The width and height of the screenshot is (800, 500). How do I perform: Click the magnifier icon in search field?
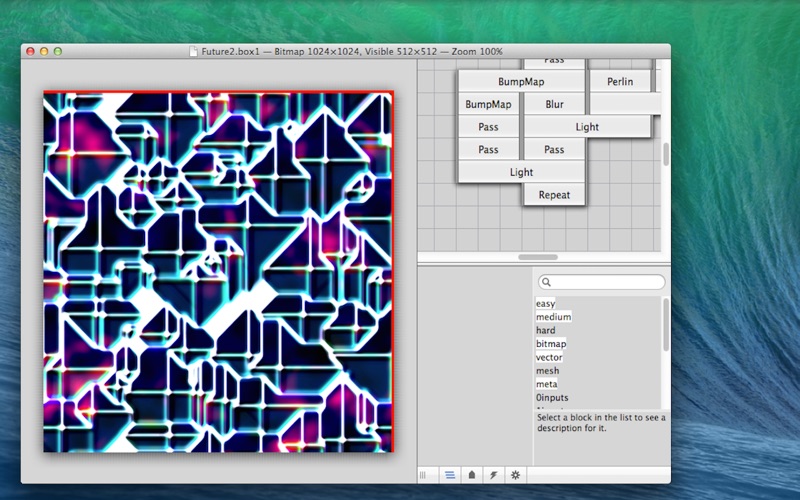tap(546, 282)
